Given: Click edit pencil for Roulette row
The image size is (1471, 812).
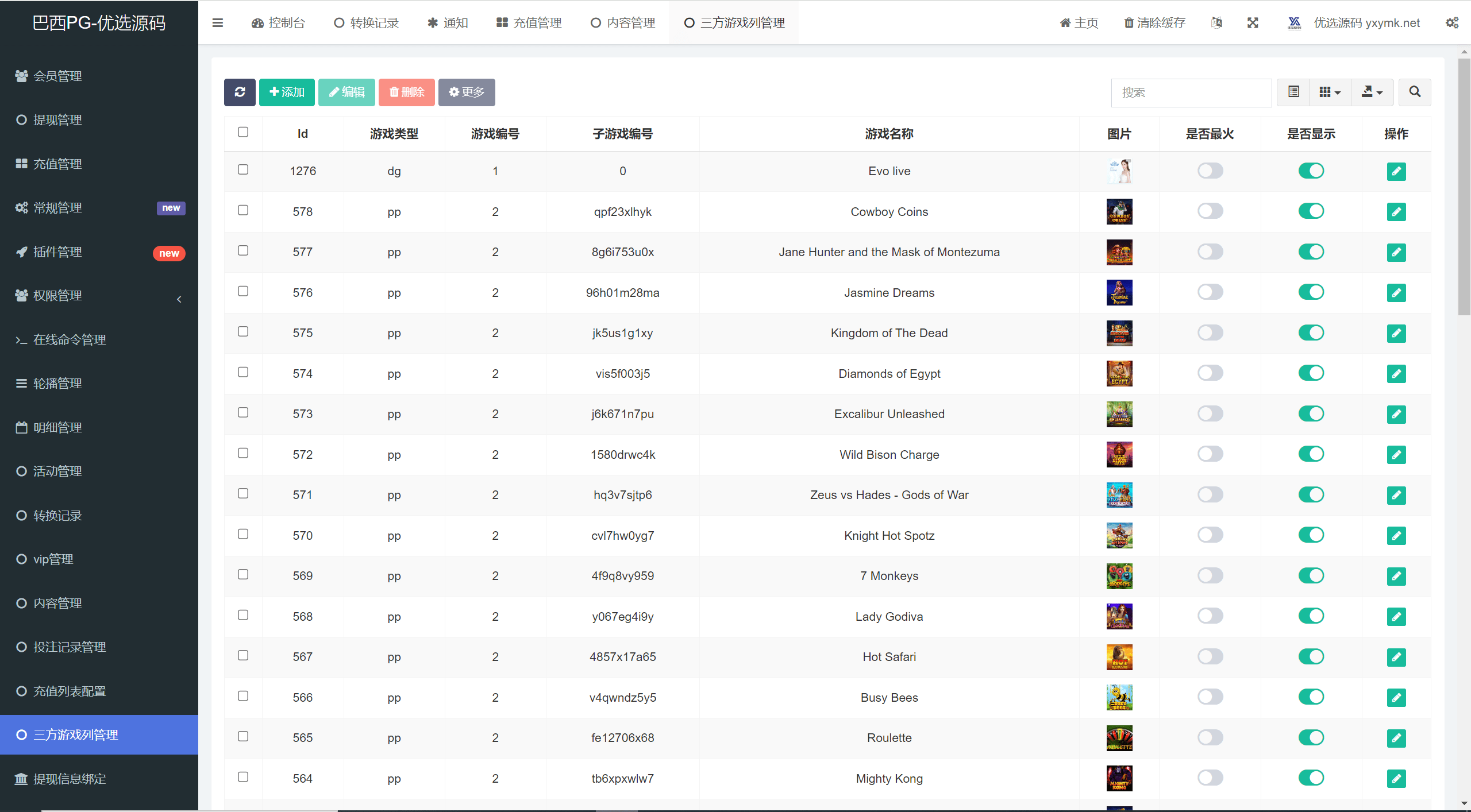Looking at the screenshot, I should (1396, 738).
